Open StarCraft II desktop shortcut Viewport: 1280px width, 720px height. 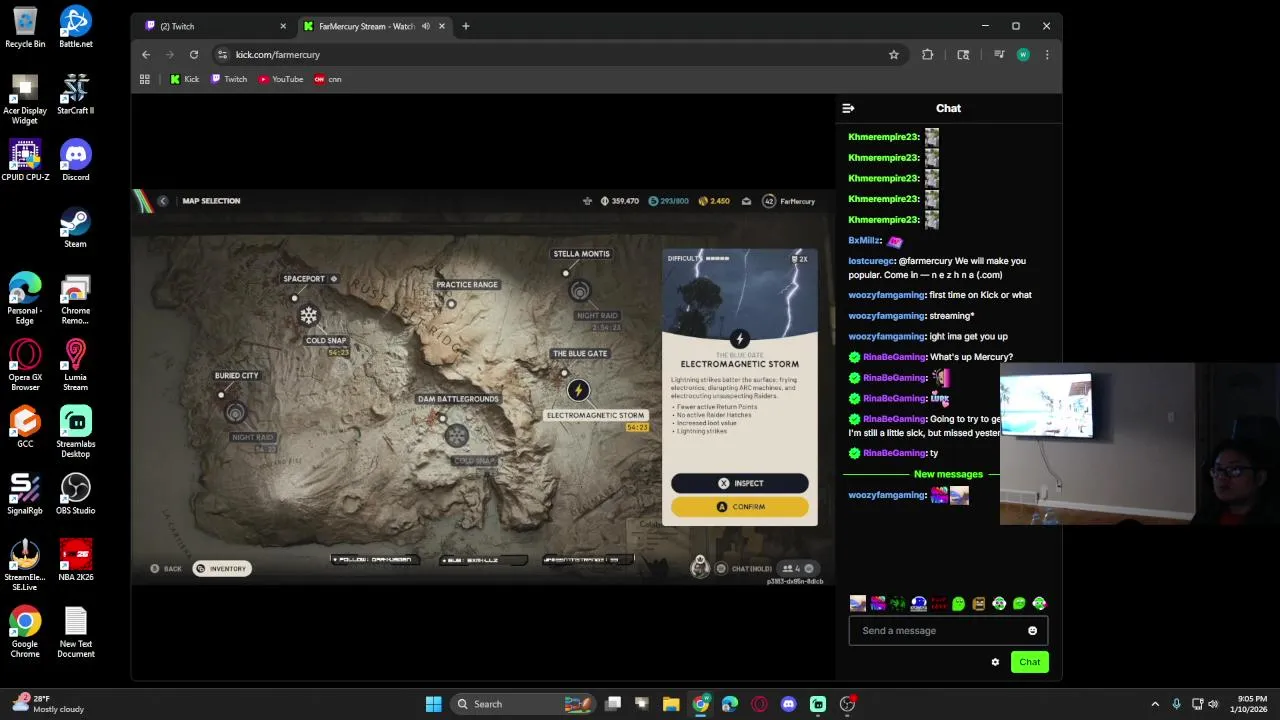76,94
